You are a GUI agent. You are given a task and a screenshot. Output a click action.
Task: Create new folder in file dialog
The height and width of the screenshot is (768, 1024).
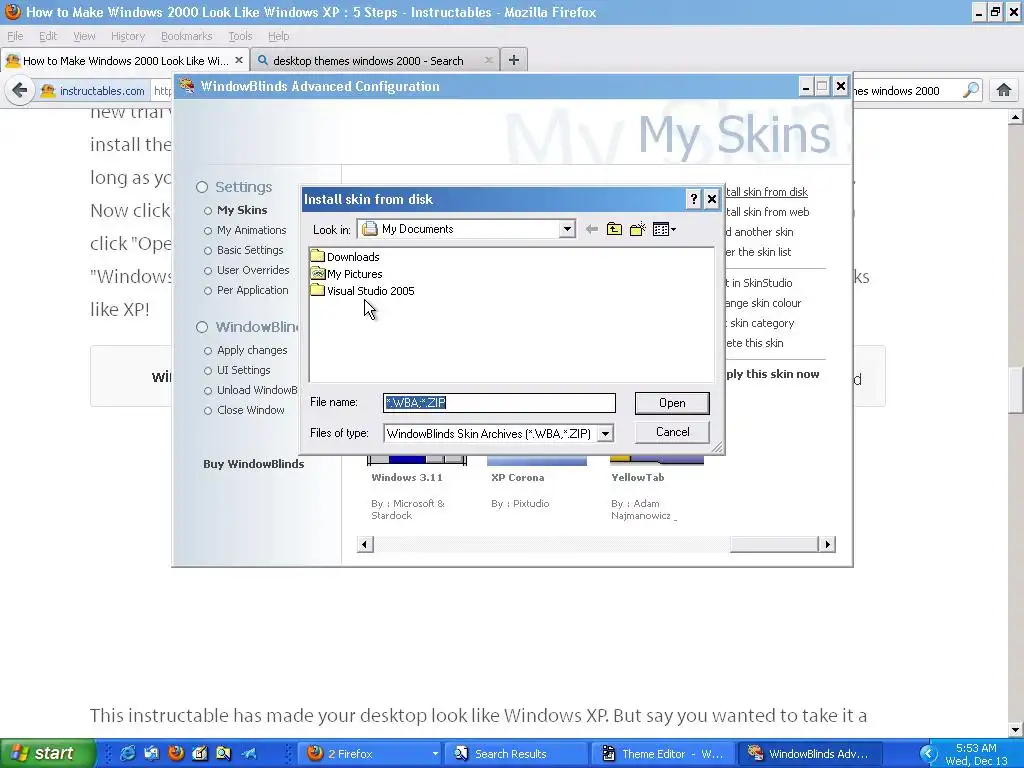click(x=637, y=229)
